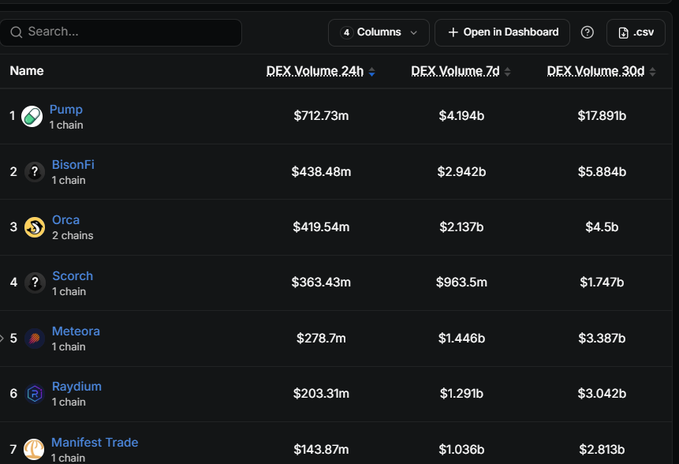Focus the Search input field
This screenshot has width=679, height=464.
(121, 32)
